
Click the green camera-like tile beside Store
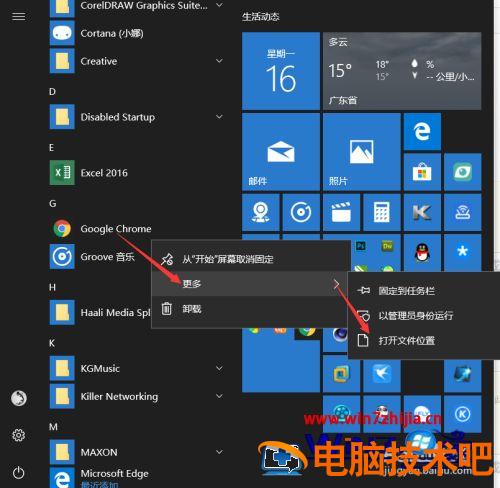point(463,172)
